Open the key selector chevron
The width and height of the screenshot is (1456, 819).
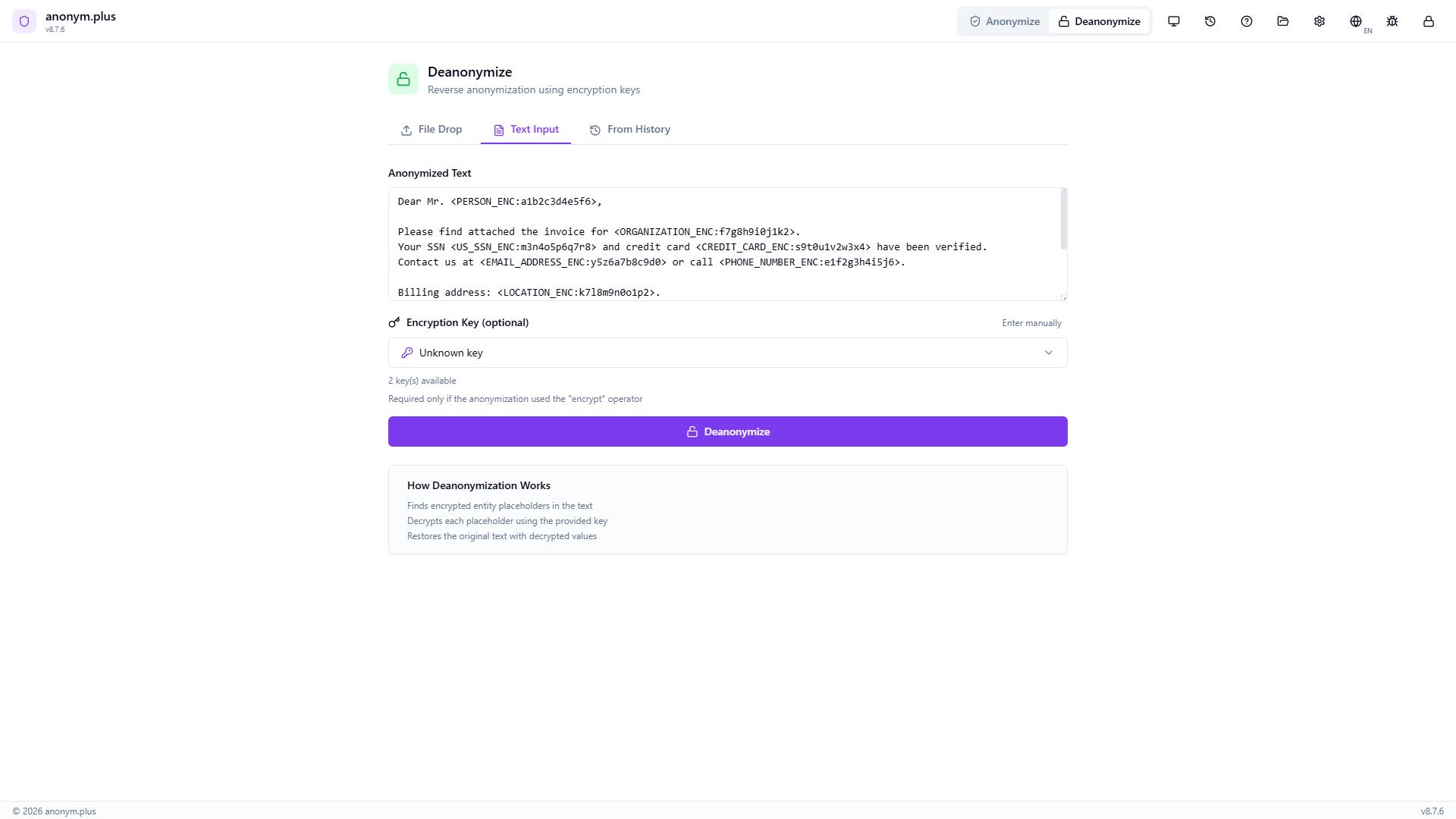click(x=1049, y=352)
